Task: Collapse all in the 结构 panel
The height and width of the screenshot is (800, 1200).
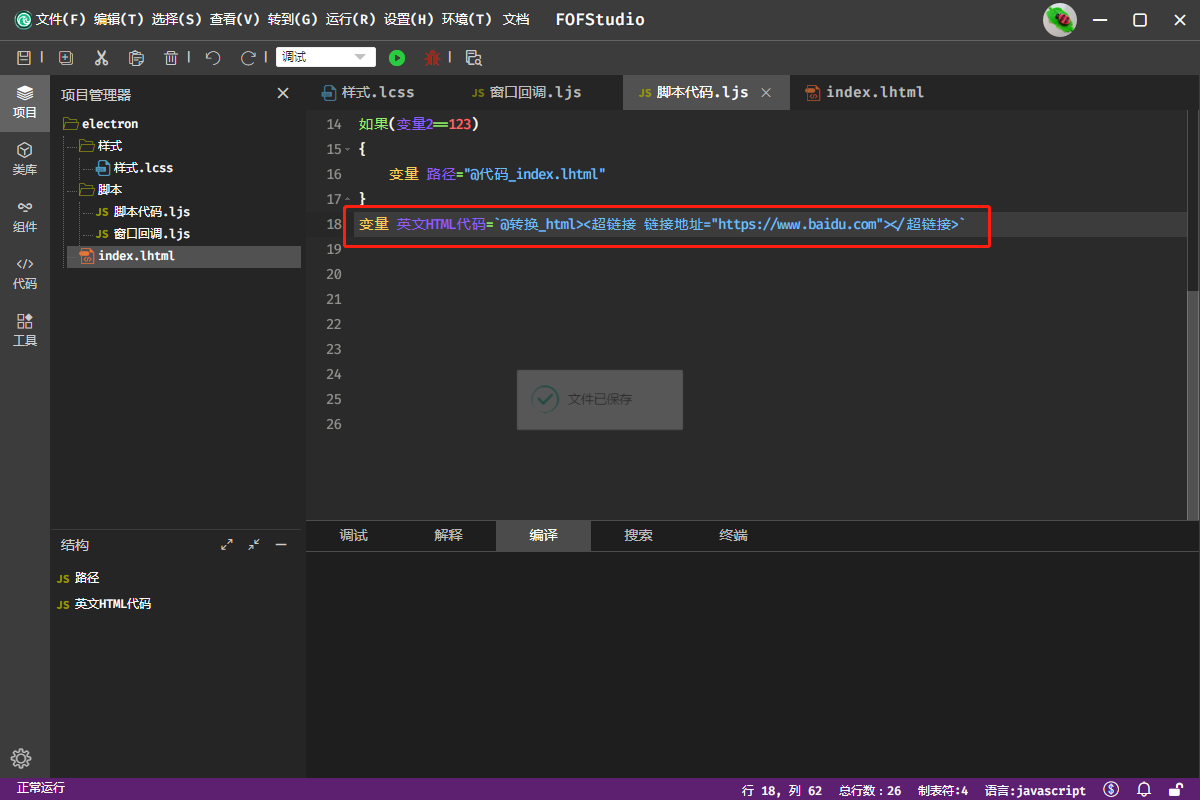Action: pyautogui.click(x=254, y=545)
